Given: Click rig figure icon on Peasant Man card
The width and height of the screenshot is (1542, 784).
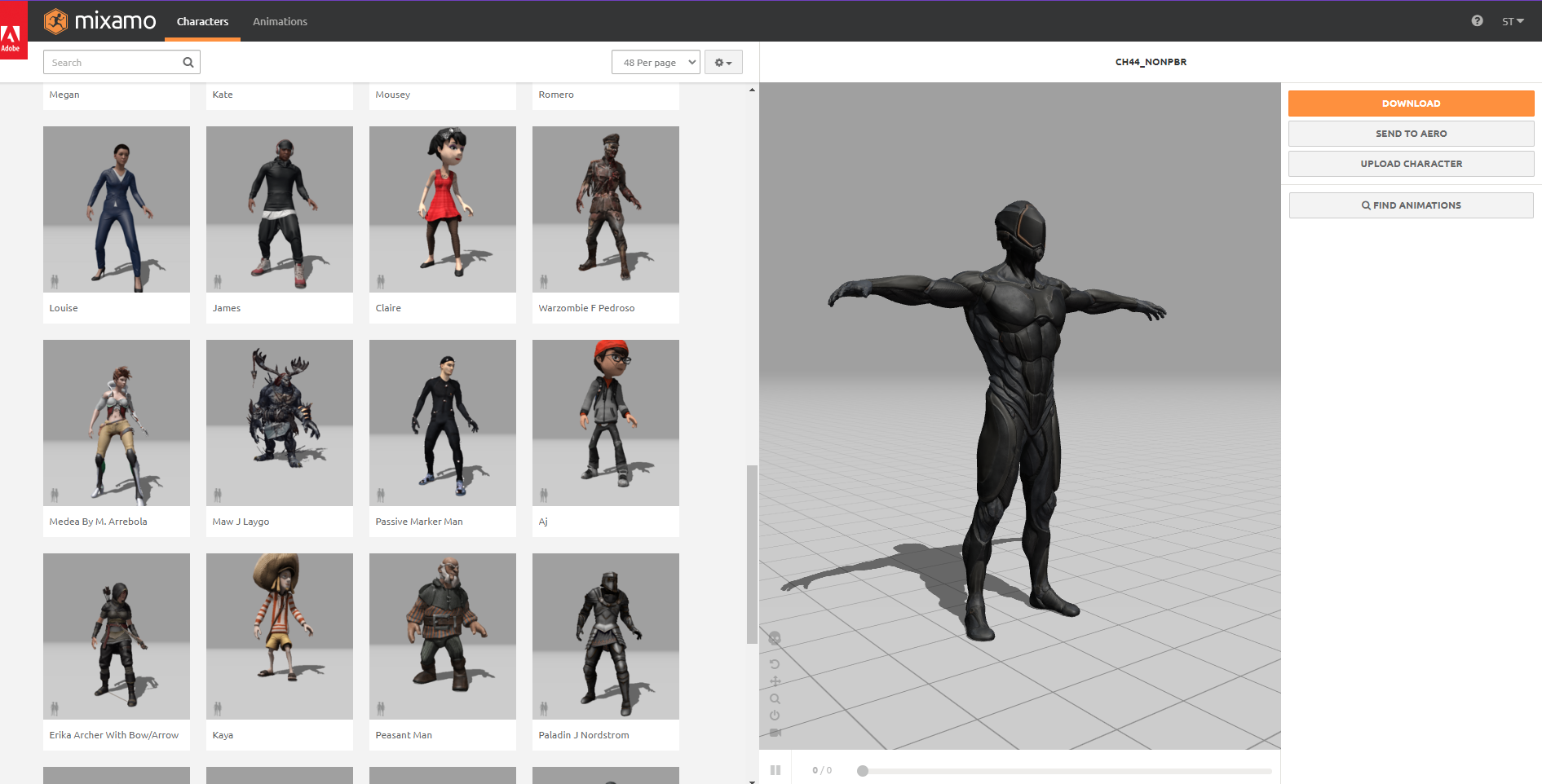Looking at the screenshot, I should pyautogui.click(x=381, y=709).
